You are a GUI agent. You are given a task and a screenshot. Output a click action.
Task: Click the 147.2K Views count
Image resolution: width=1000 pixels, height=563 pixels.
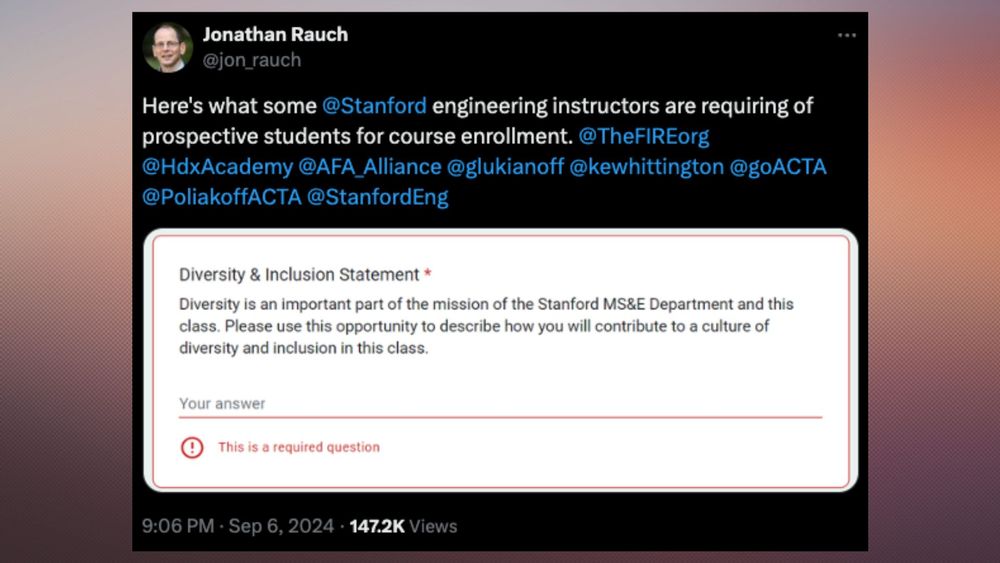pos(404,527)
